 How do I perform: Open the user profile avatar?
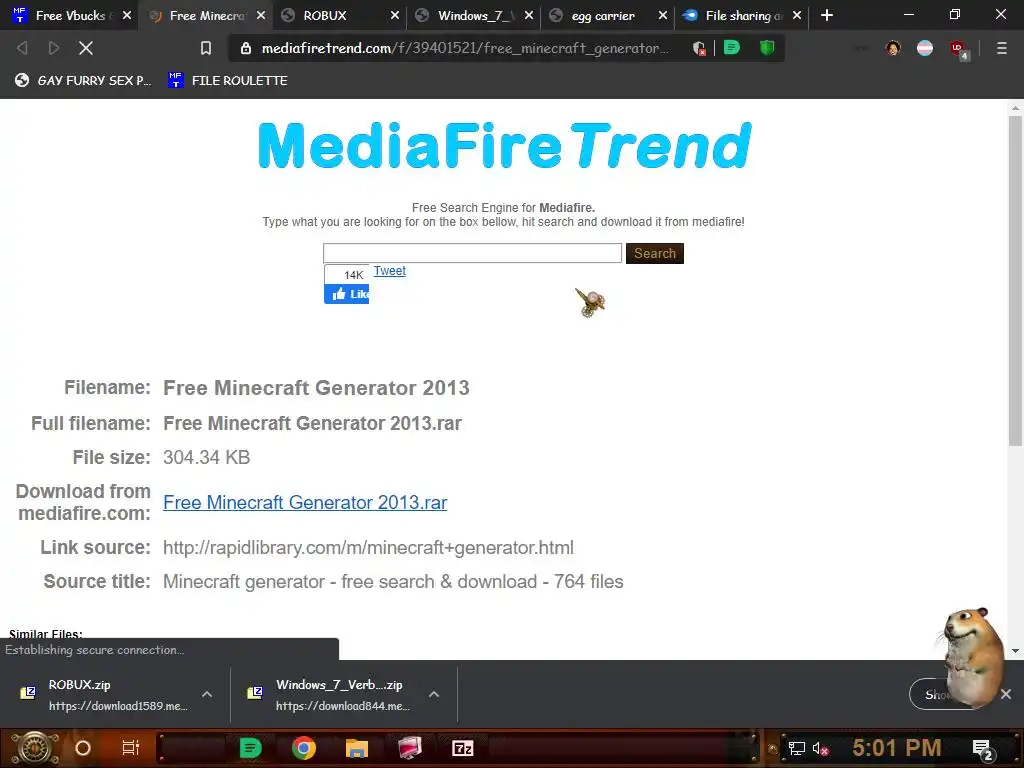[x=893, y=48]
